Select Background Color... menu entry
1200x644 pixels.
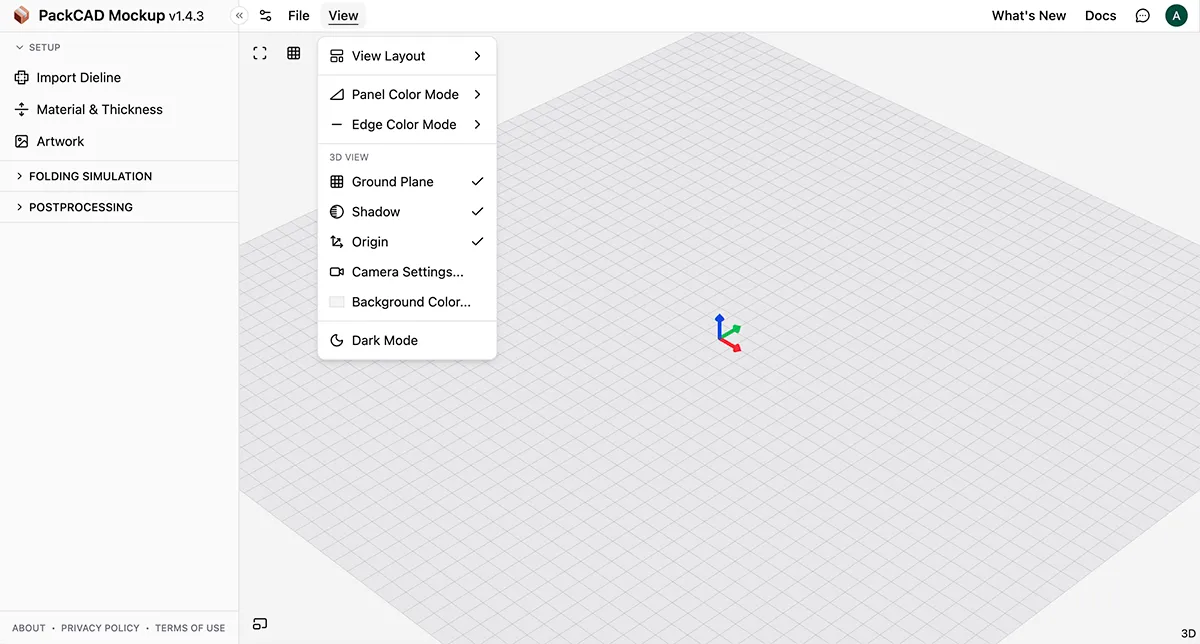coord(407,302)
